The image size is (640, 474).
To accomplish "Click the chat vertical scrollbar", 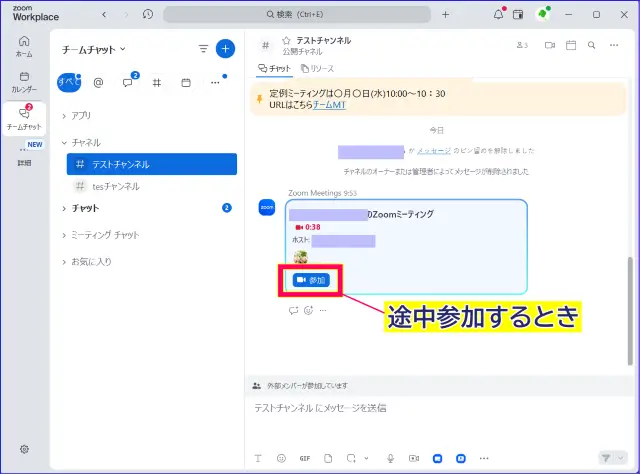I will click(x=630, y=310).
